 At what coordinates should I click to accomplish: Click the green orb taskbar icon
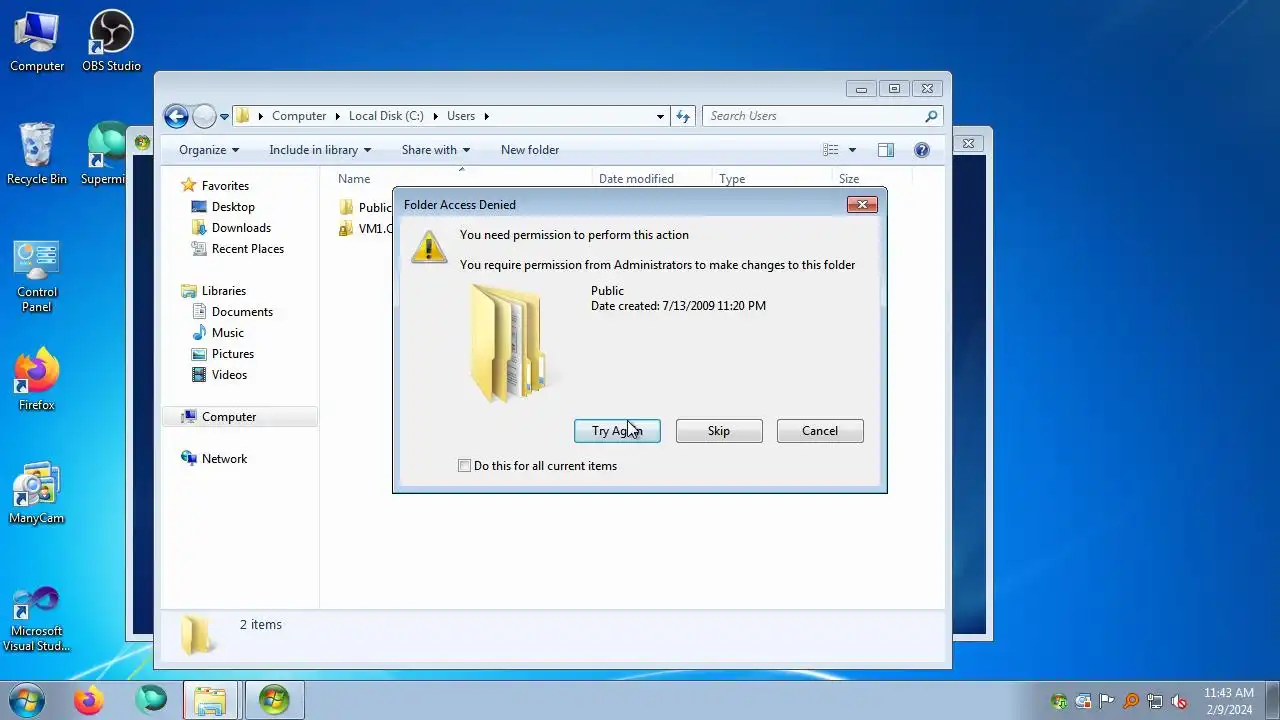coord(151,700)
